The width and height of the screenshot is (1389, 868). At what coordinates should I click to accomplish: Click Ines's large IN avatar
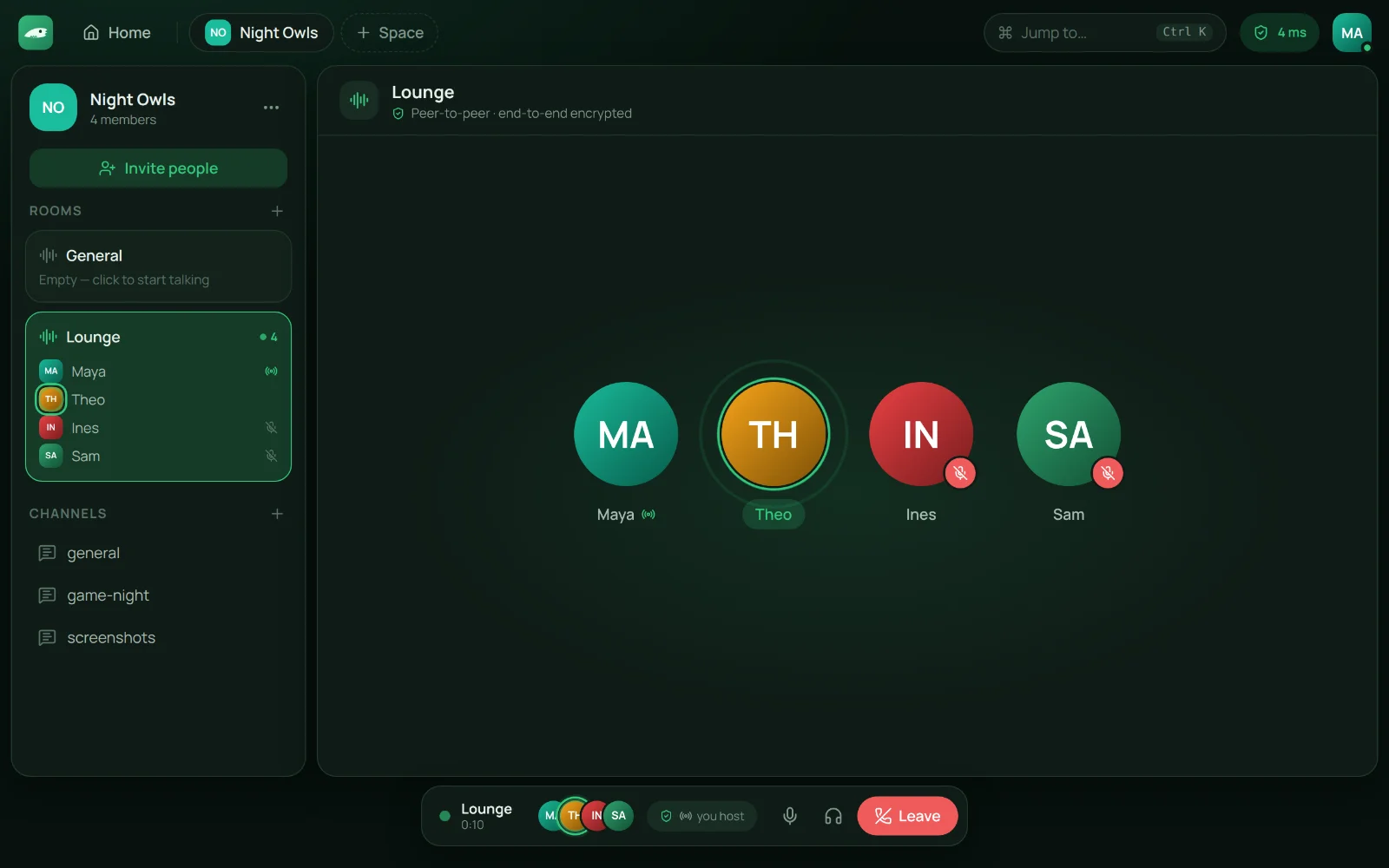[921, 434]
